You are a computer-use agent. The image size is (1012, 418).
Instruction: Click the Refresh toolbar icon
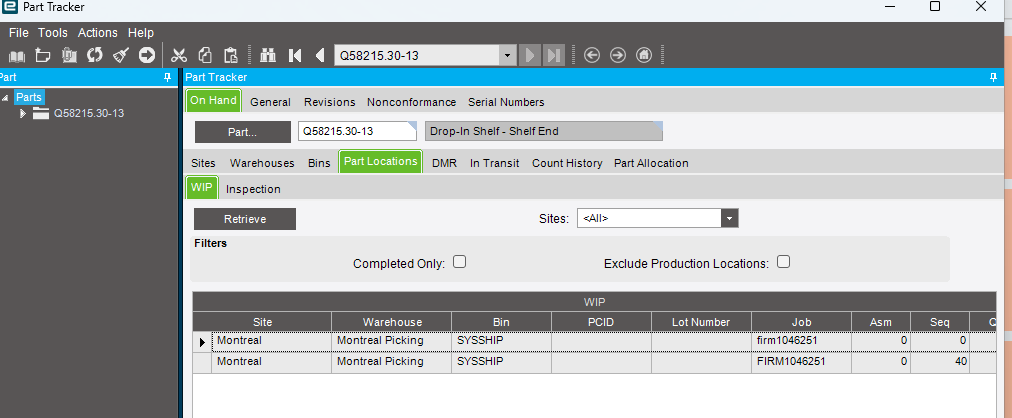(95, 55)
